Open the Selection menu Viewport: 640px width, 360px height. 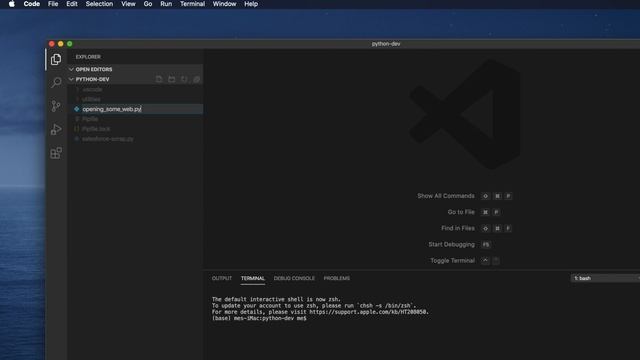(99, 4)
